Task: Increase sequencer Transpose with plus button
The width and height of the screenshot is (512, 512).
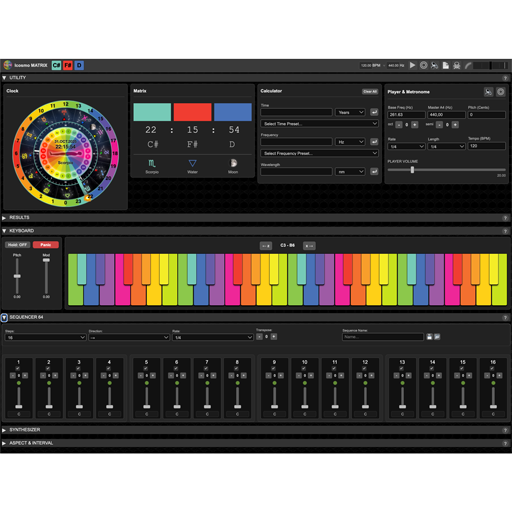Action: pos(274,337)
